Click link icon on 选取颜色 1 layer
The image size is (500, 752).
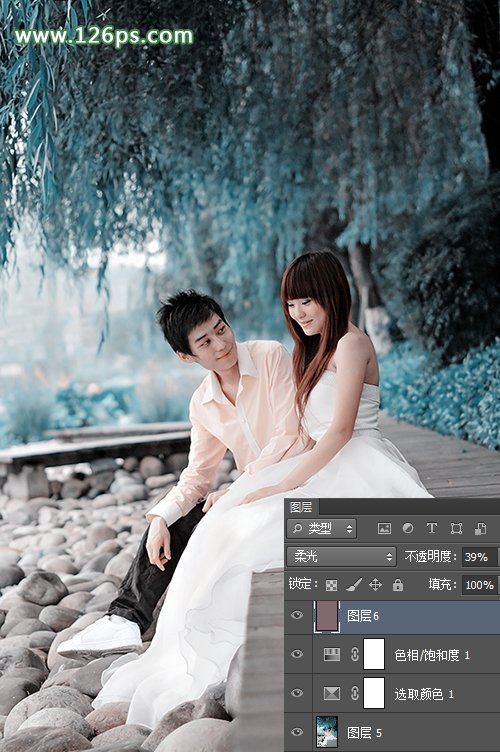click(354, 693)
